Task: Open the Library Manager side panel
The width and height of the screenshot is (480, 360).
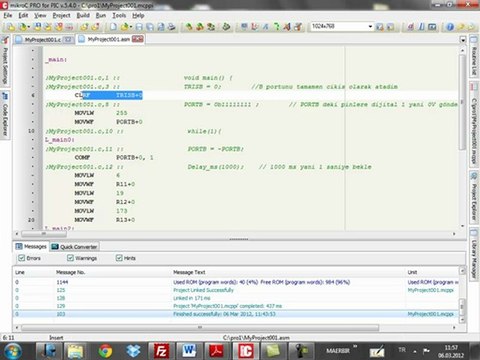Action: tap(474, 254)
